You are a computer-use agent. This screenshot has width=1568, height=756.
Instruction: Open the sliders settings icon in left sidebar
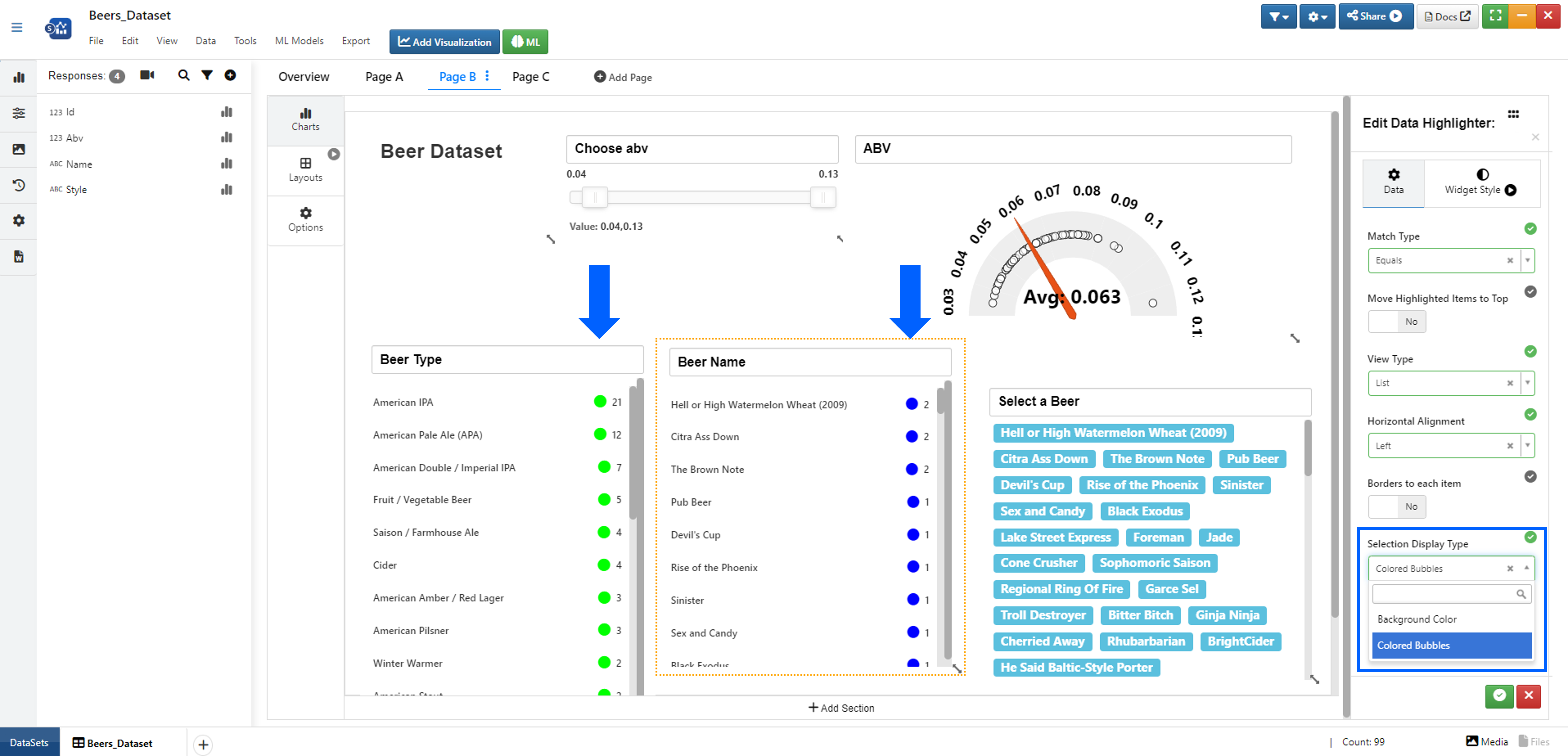[19, 113]
